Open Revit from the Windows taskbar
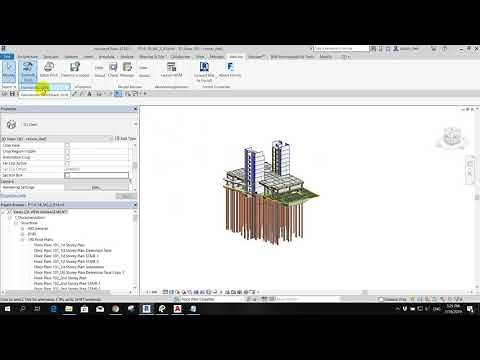This screenshot has width=480, height=360. click(x=146, y=309)
